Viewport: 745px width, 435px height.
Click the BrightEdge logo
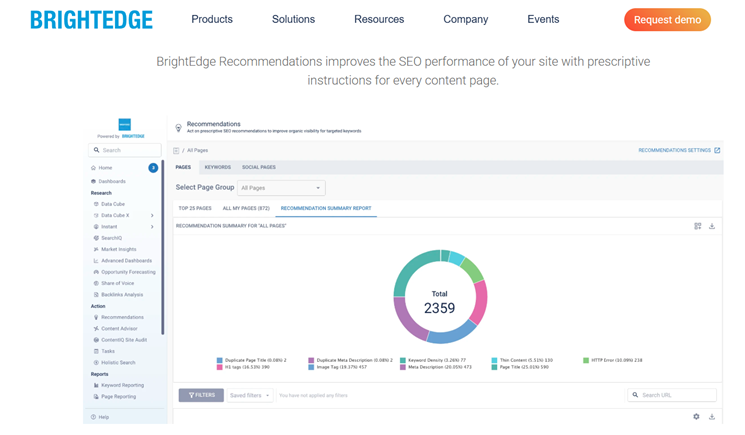click(91, 20)
